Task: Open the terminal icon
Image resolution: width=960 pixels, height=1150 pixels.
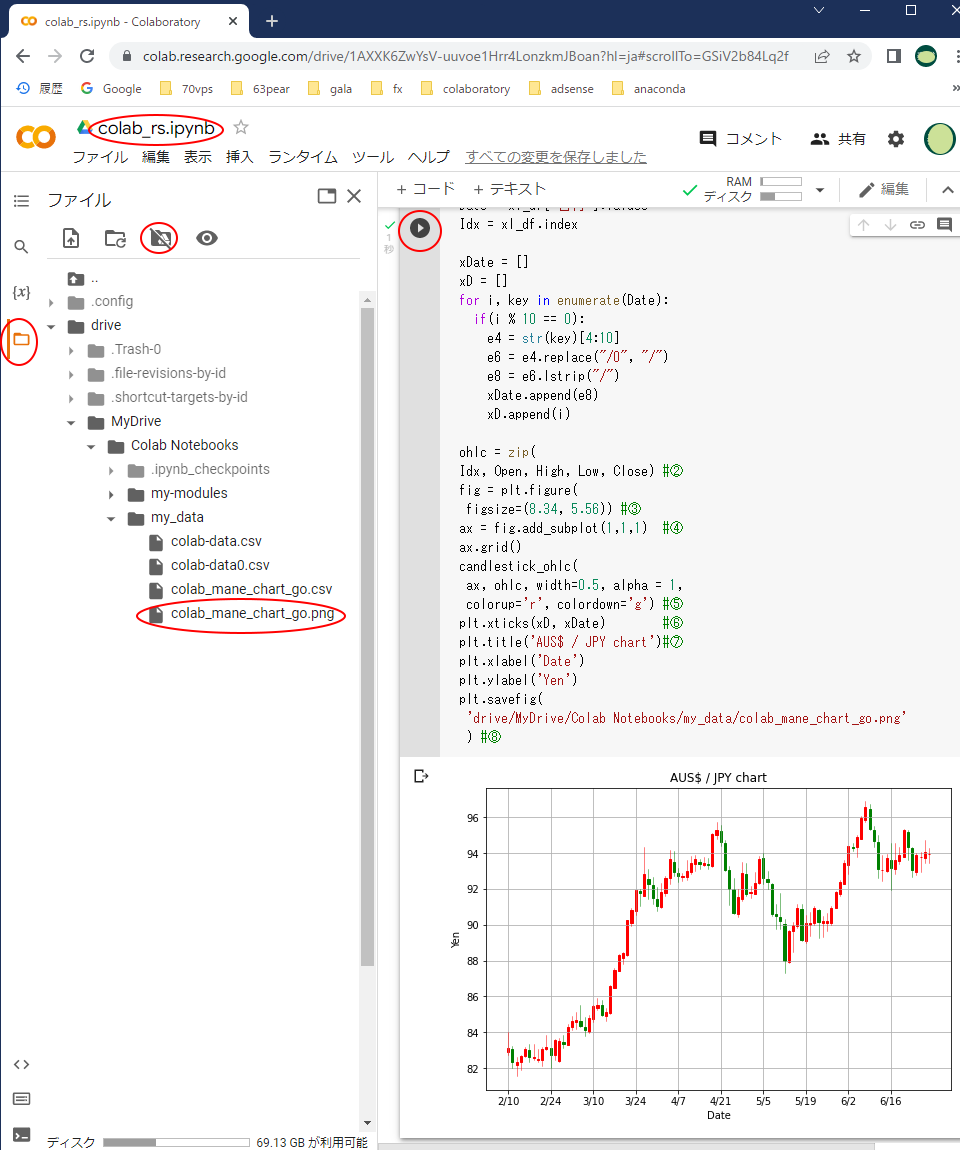Action: pos(21,1135)
